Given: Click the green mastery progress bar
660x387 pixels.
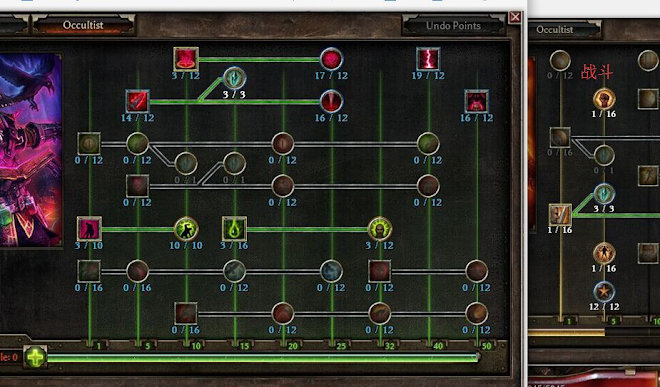Looking at the screenshot, I should [263, 358].
